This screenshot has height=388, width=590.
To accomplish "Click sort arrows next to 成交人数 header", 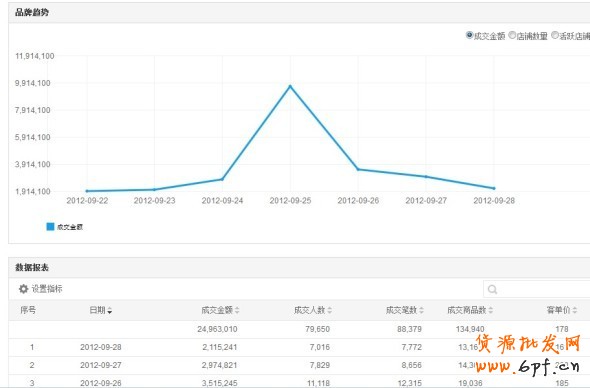I will 330,310.
